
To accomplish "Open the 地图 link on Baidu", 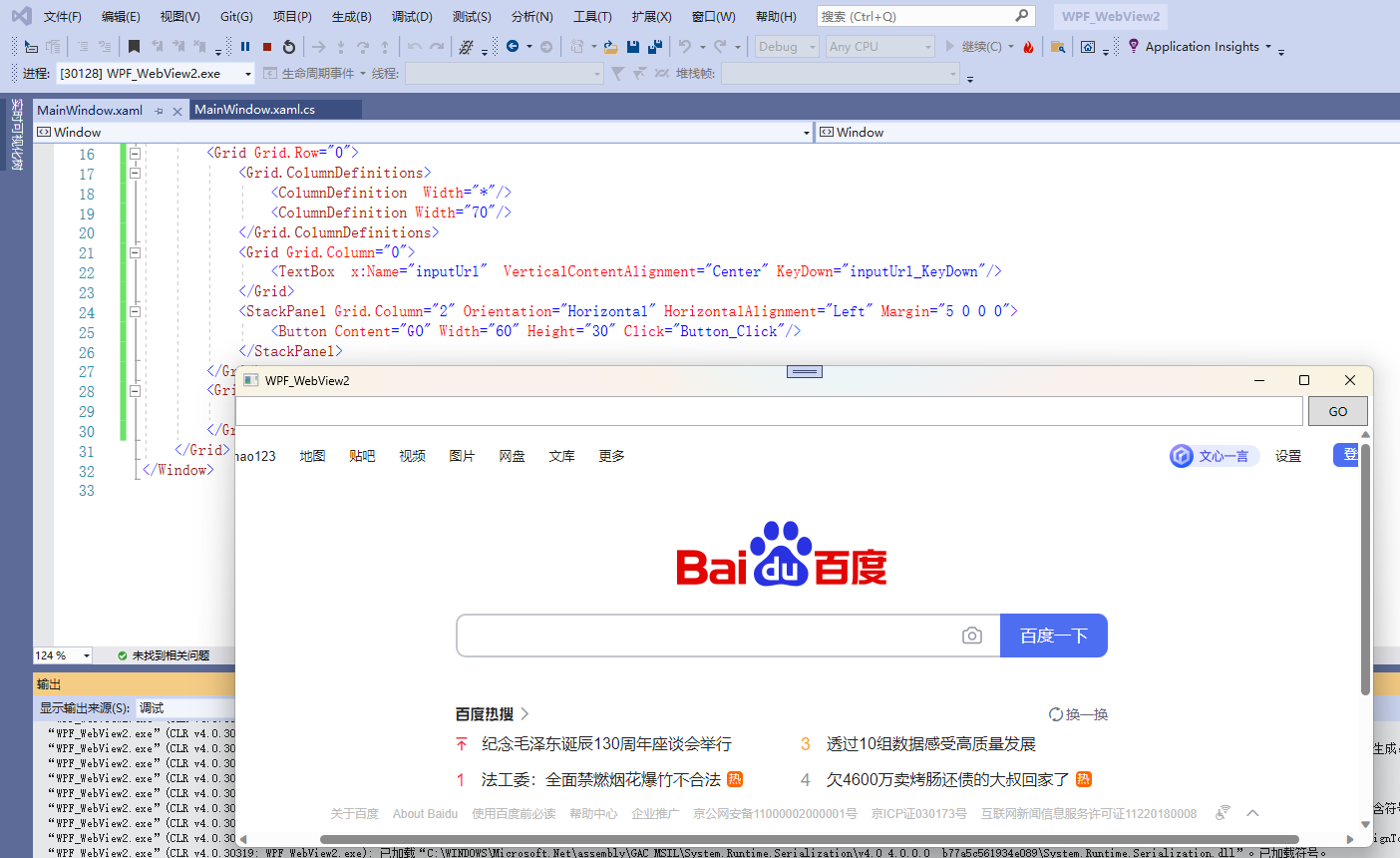I will (x=312, y=456).
